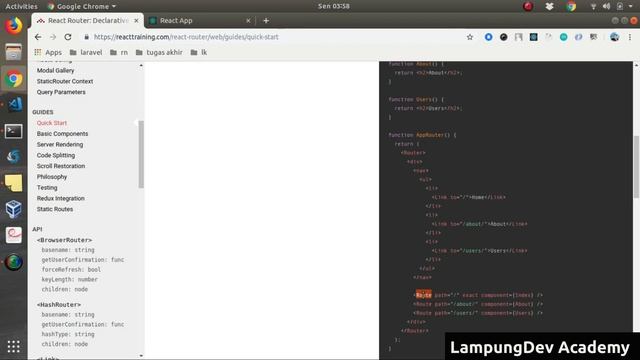The height and width of the screenshot is (360, 640).
Task: Switch to the React App tab
Action: coord(200,20)
